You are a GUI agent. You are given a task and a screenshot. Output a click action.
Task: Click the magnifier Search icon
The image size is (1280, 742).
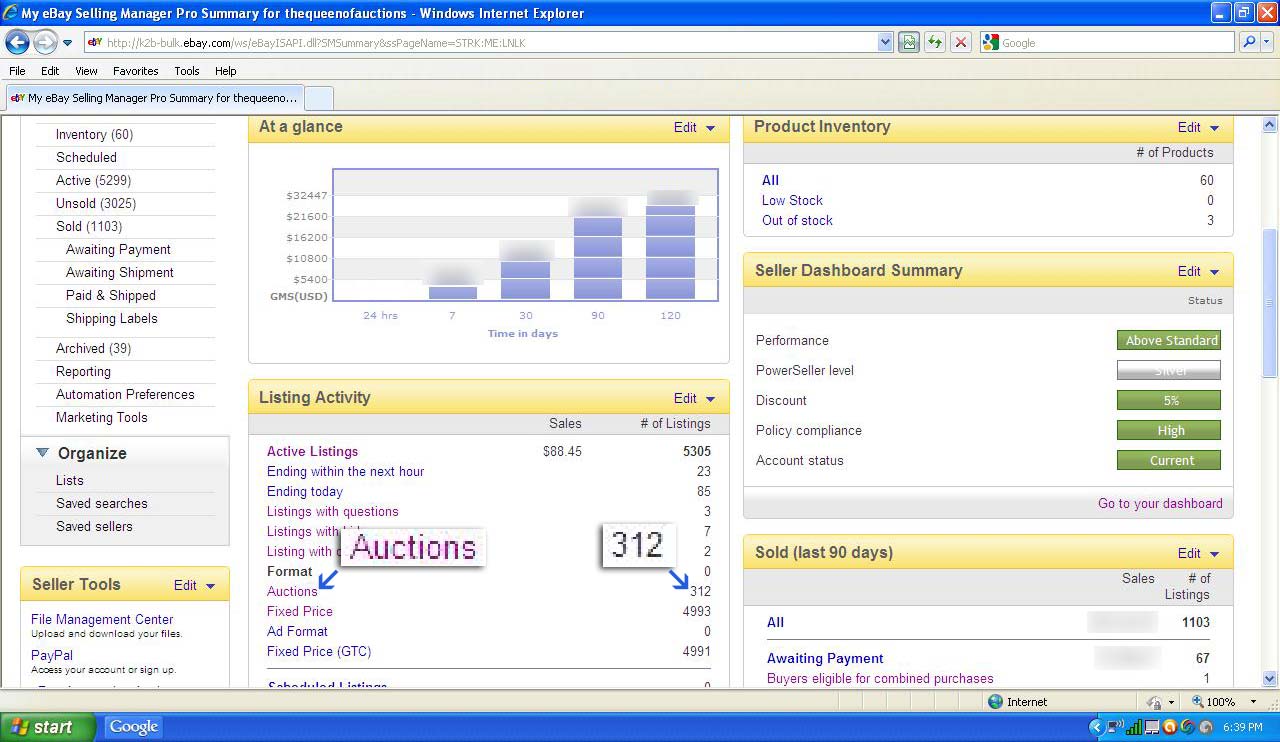(1248, 43)
